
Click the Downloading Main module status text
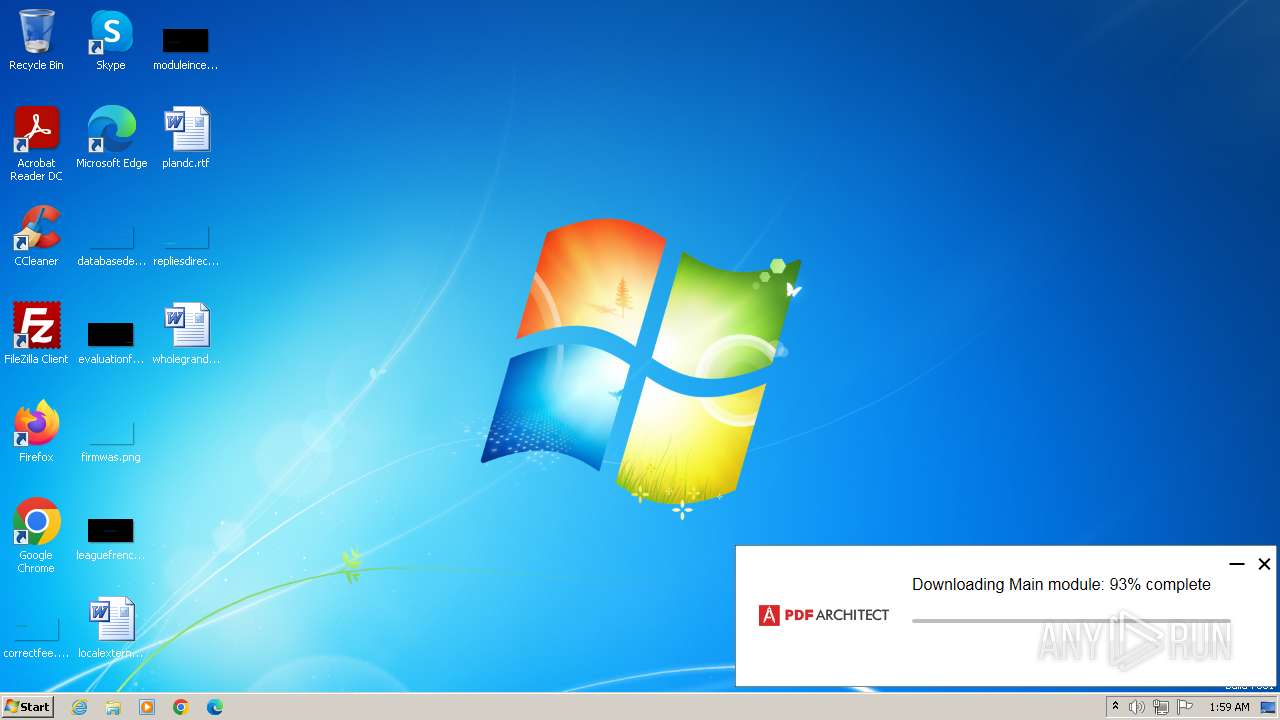[1061, 584]
